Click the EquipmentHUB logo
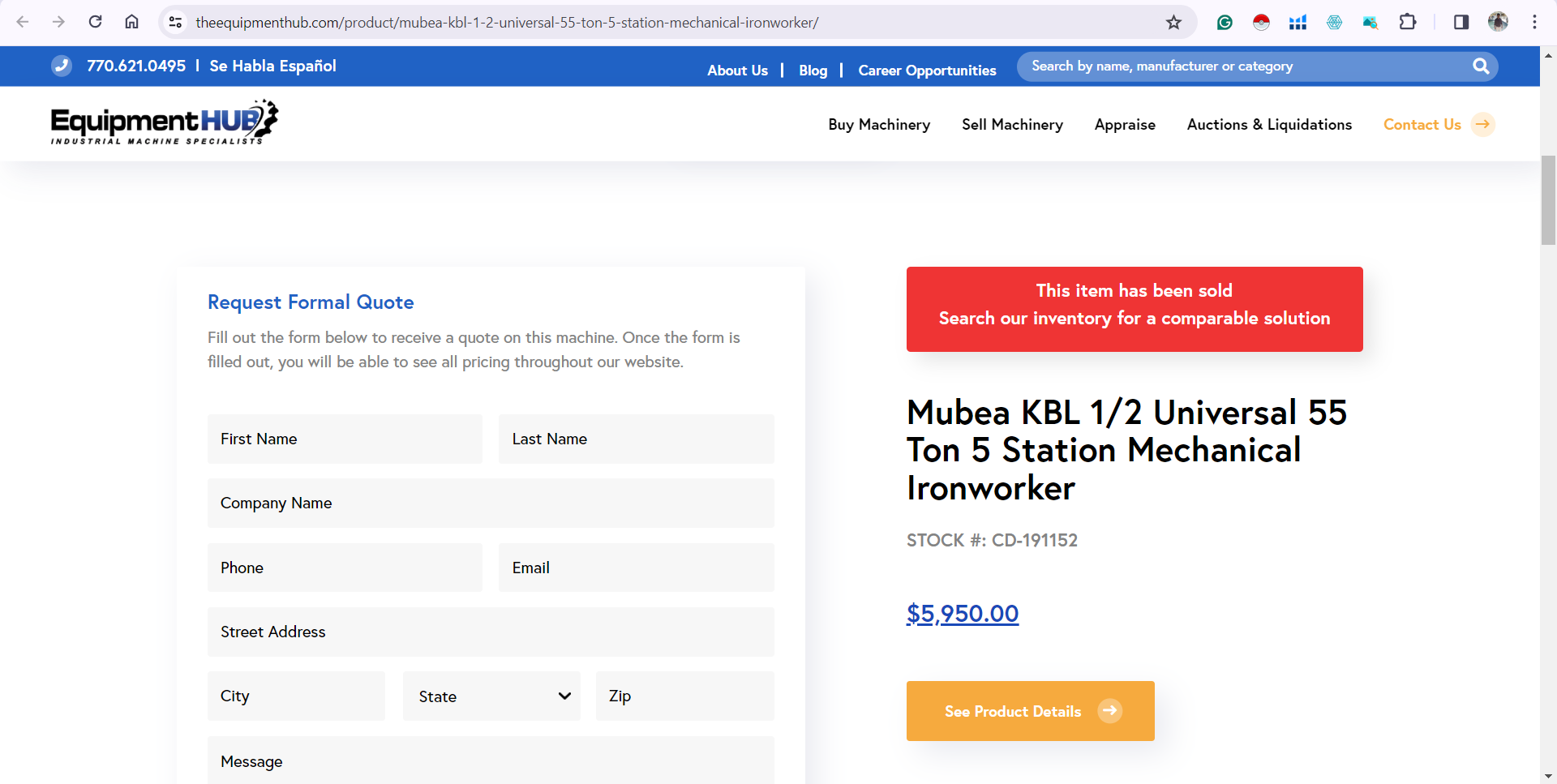 click(165, 122)
